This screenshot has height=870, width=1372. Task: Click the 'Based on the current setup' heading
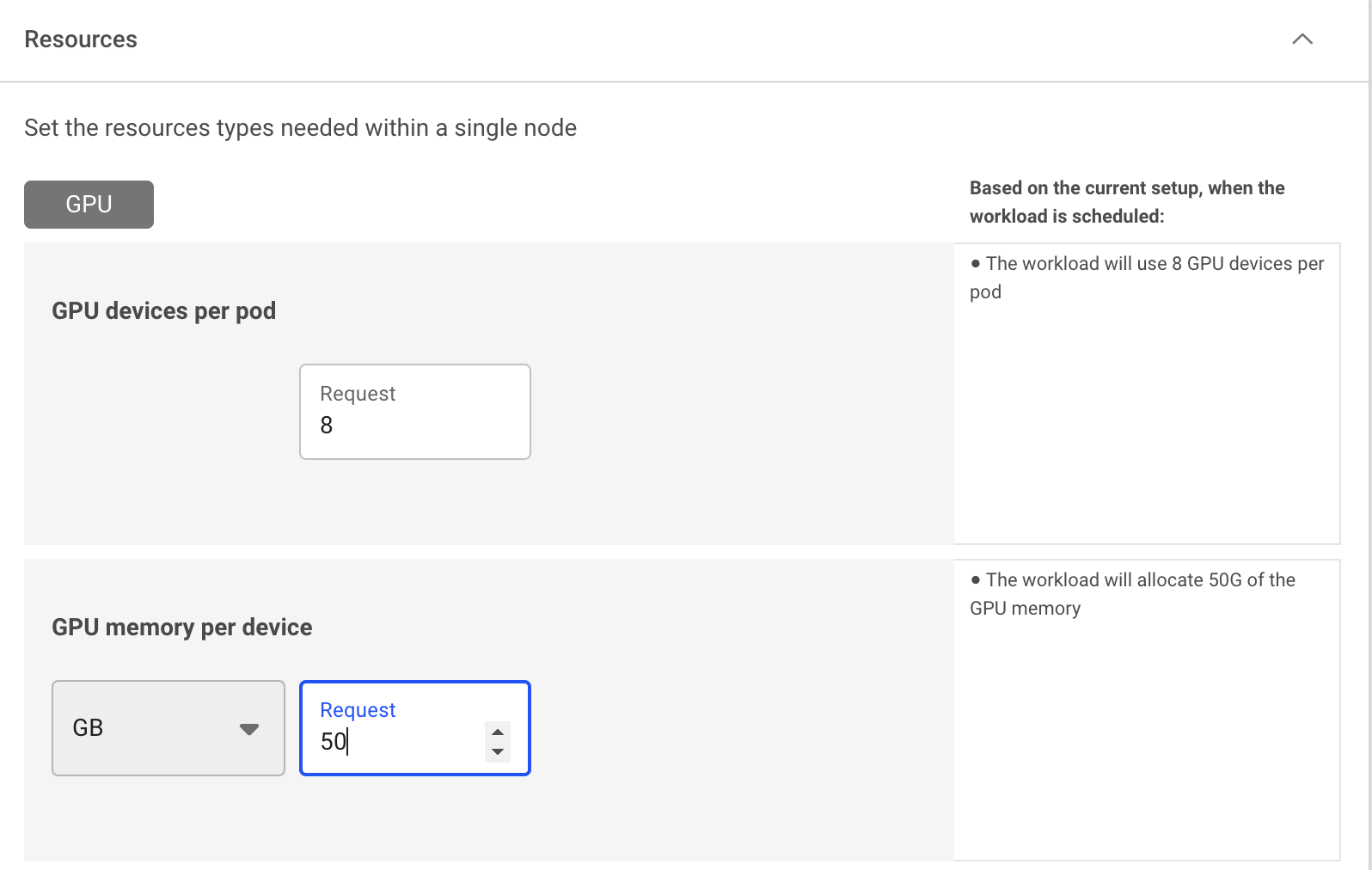pyautogui.click(x=1127, y=202)
